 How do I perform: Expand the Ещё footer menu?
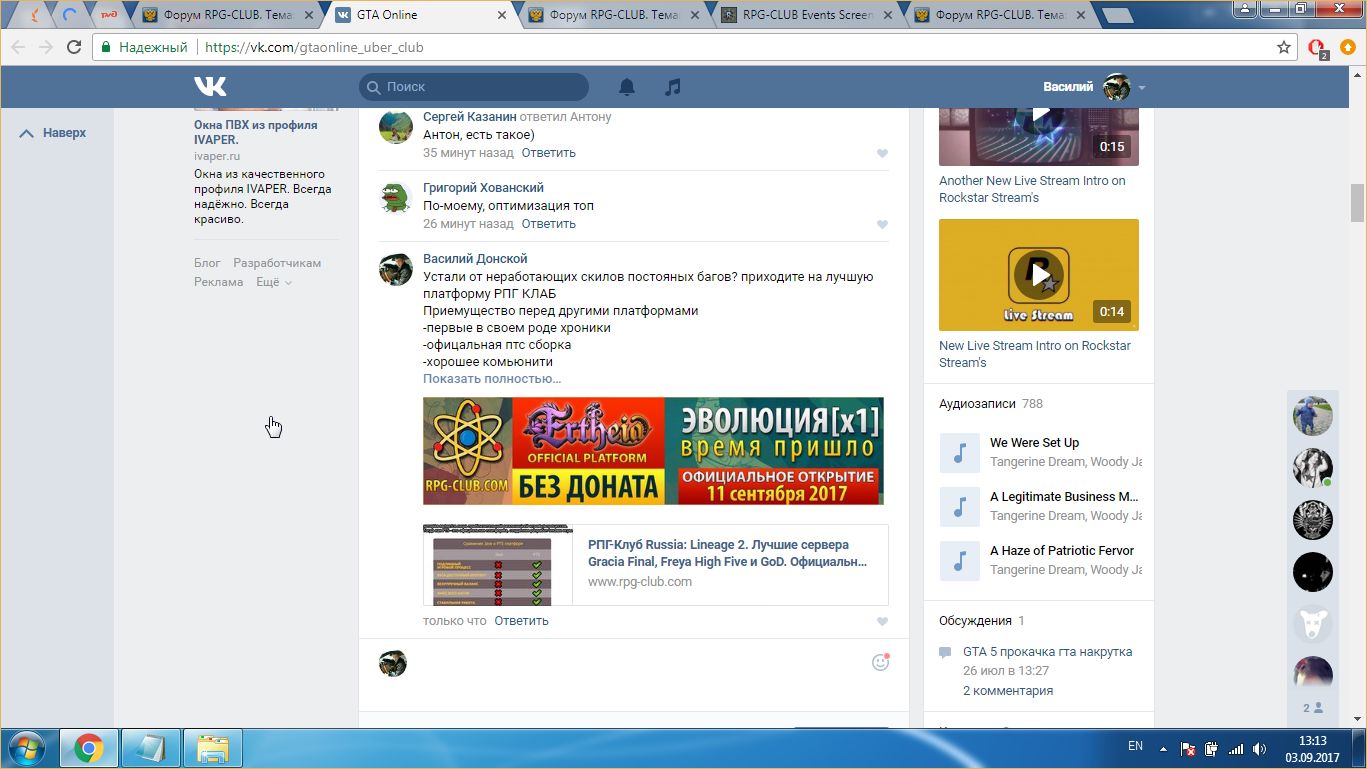click(x=274, y=282)
